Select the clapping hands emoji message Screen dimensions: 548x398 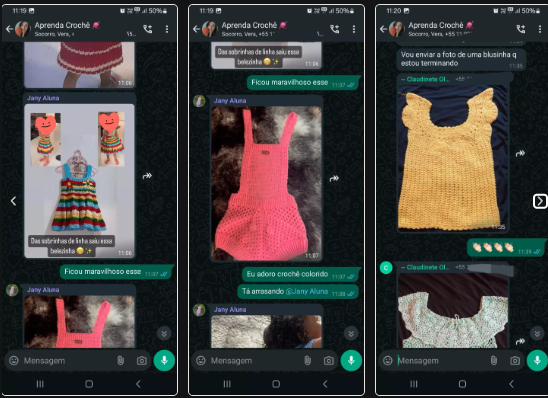[506, 248]
